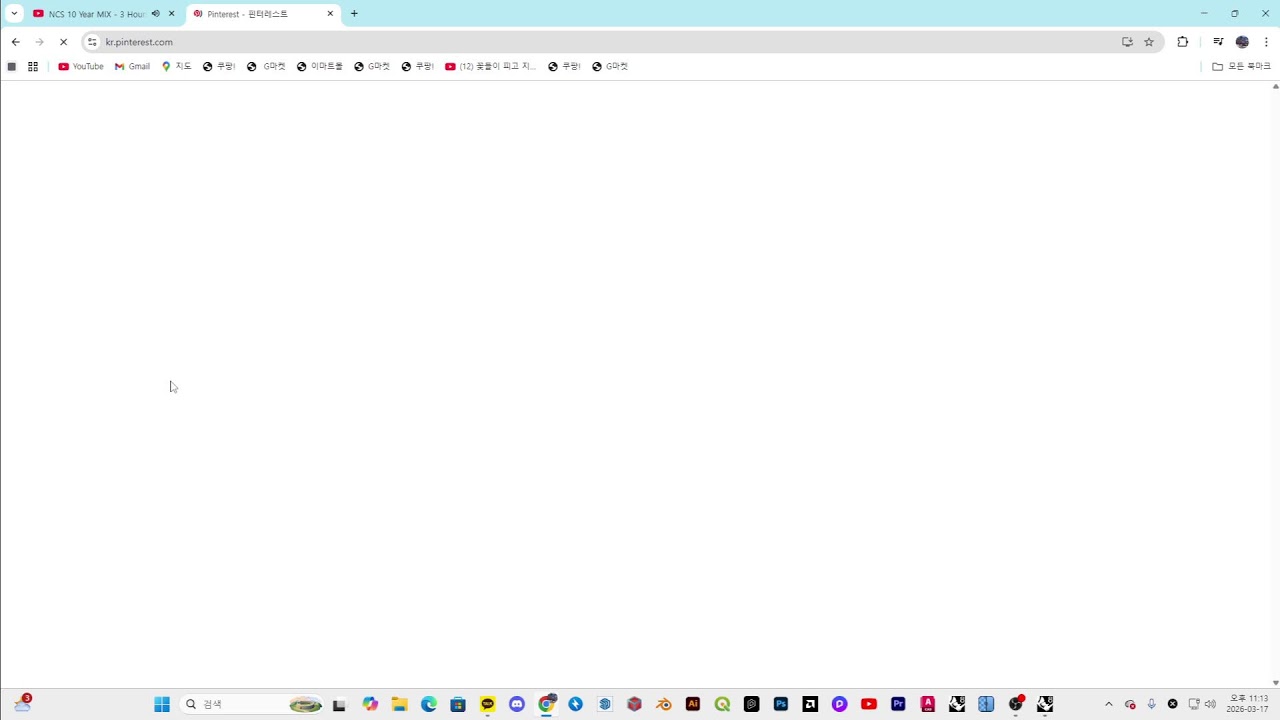Image resolution: width=1280 pixels, height=720 pixels.
Task: Show hidden system tray icons chevron
Action: pos(1108,704)
